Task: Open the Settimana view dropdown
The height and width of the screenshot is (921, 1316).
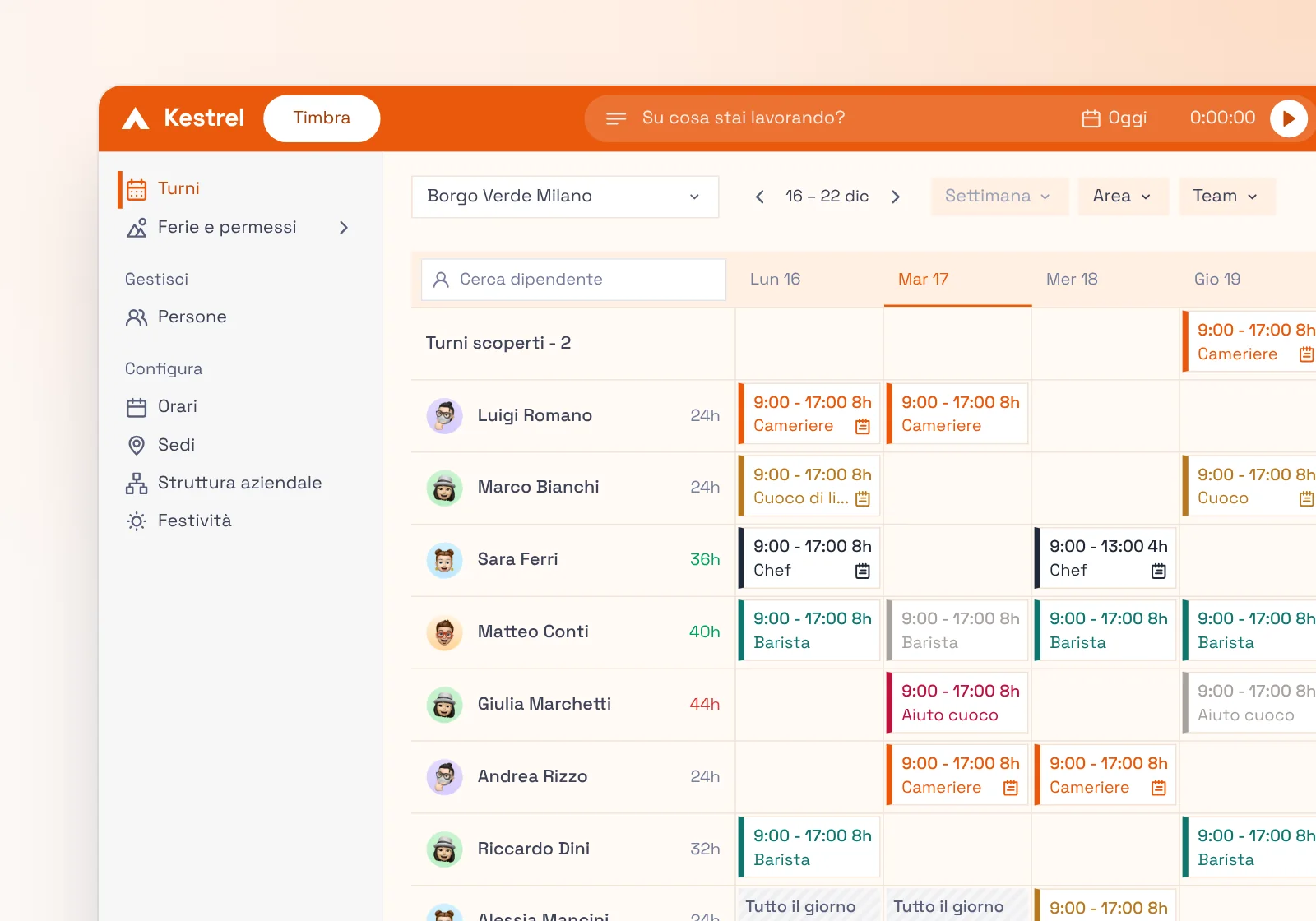Action: tap(999, 197)
